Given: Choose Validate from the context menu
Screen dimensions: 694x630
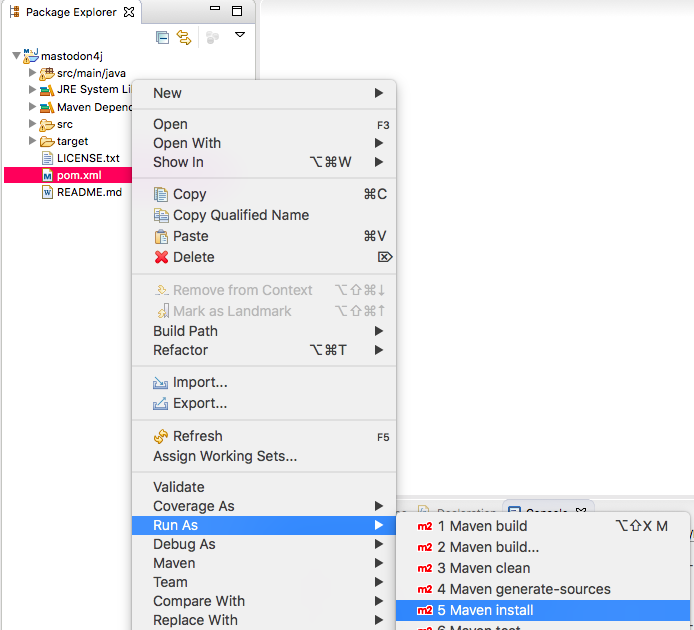Looking at the screenshot, I should point(264,487).
